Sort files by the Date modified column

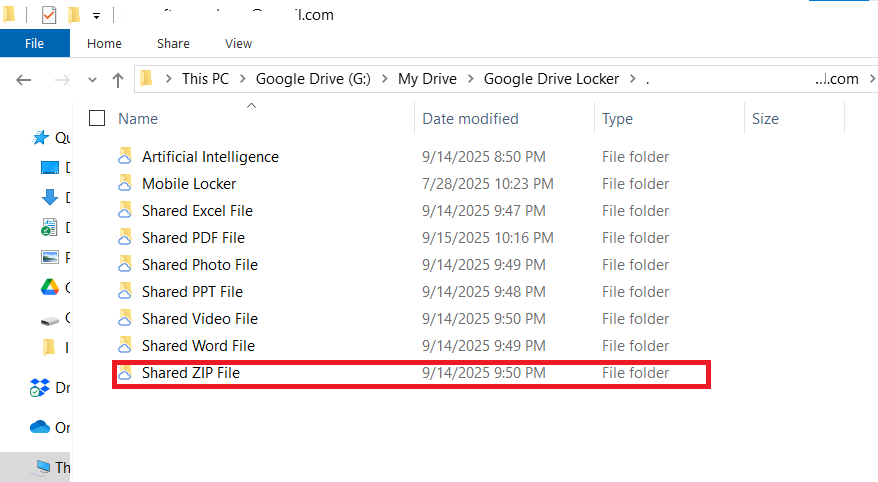470,118
